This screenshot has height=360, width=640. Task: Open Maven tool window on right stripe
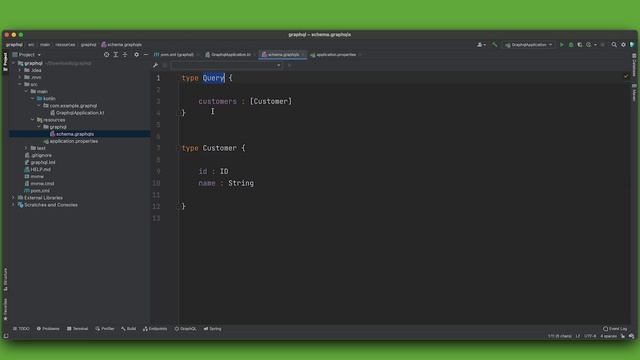634,93
